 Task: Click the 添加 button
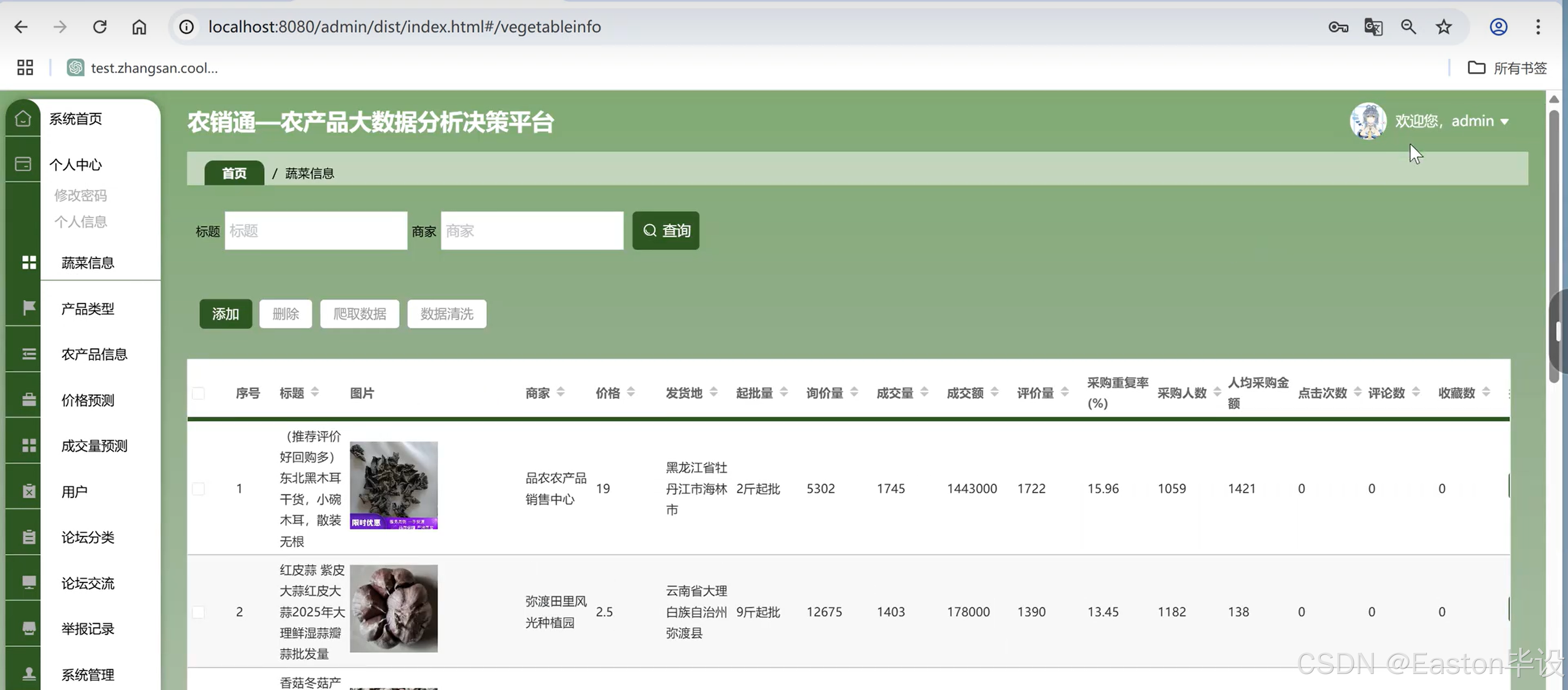225,313
